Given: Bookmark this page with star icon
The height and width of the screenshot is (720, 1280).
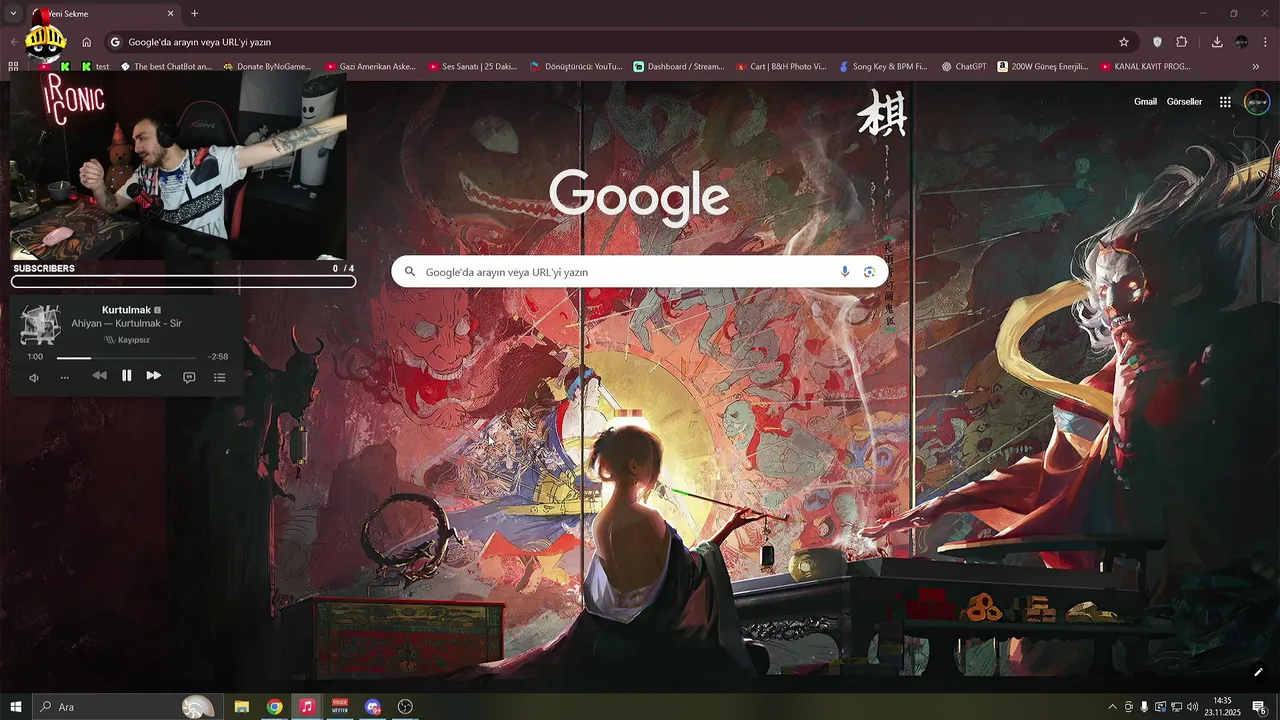Looking at the screenshot, I should coord(1124,42).
